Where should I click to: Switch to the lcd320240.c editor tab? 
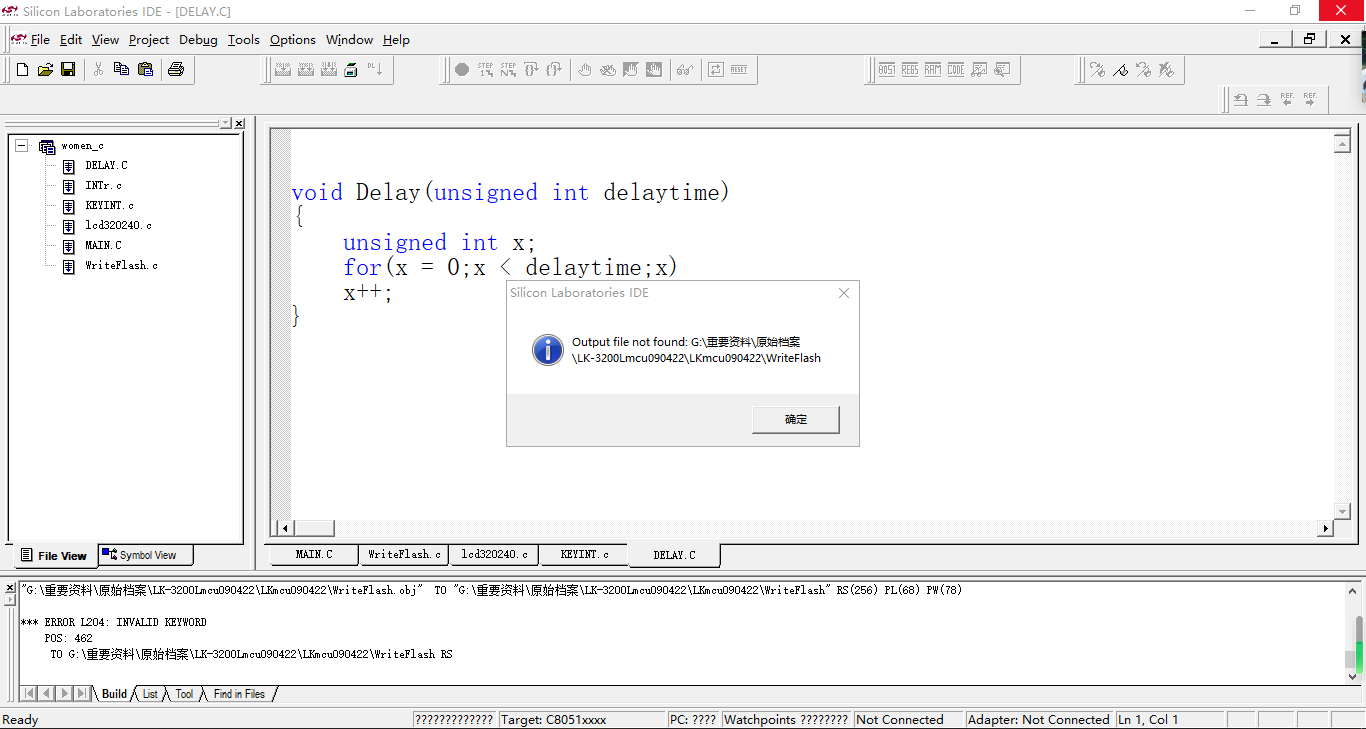[494, 554]
